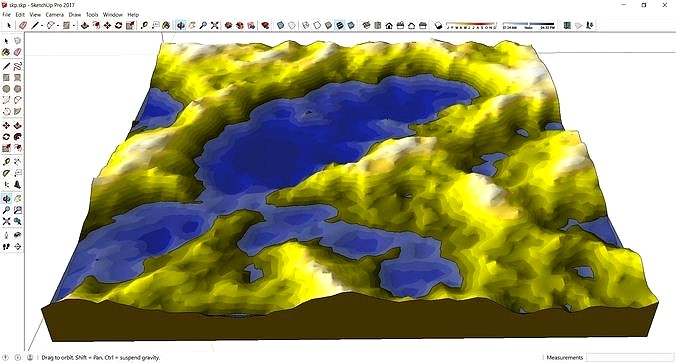This screenshot has width=676, height=363.
Task: Select the Dimension tool
Action: [x=17, y=162]
